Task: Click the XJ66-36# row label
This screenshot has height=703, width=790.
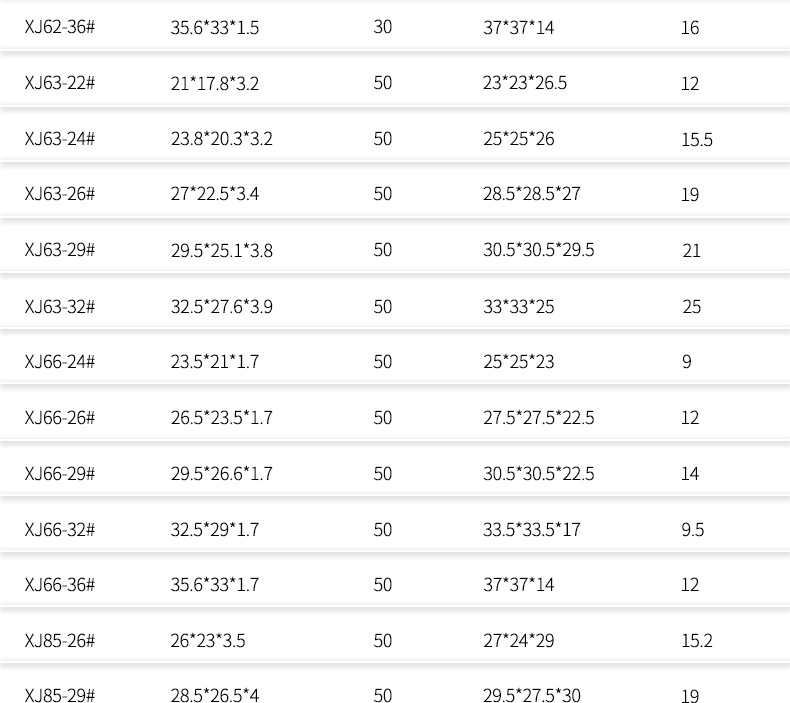Action: (60, 585)
